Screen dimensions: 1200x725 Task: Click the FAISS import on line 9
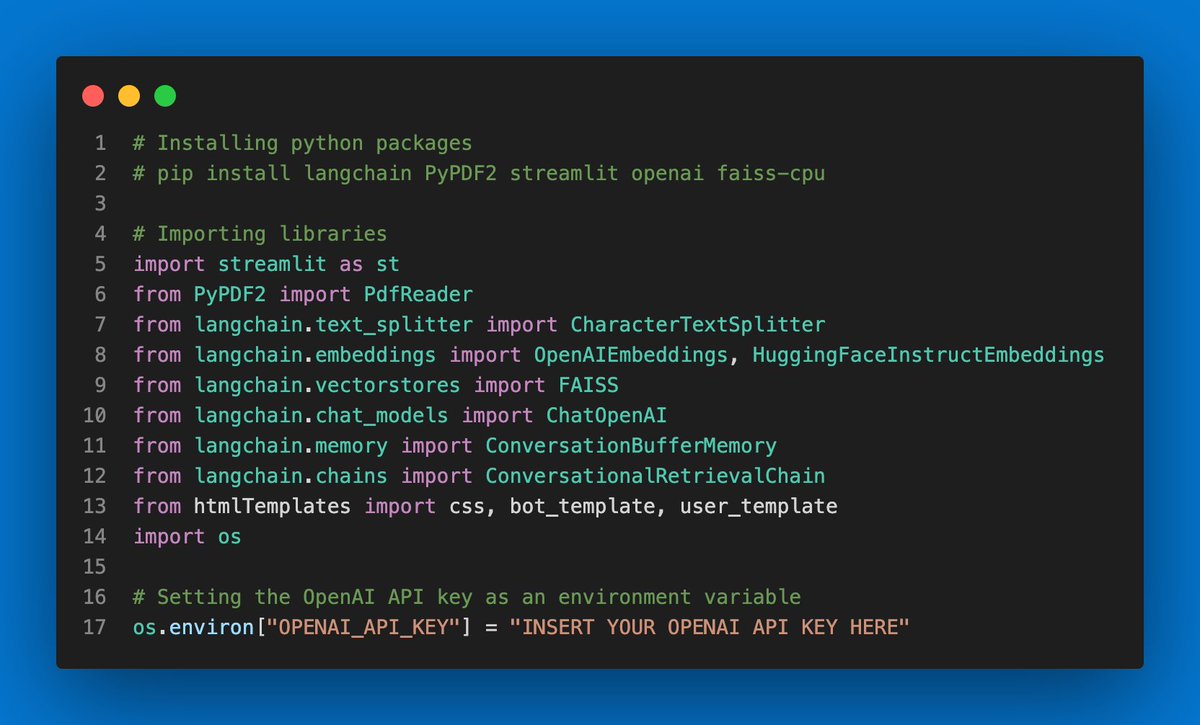pos(589,385)
